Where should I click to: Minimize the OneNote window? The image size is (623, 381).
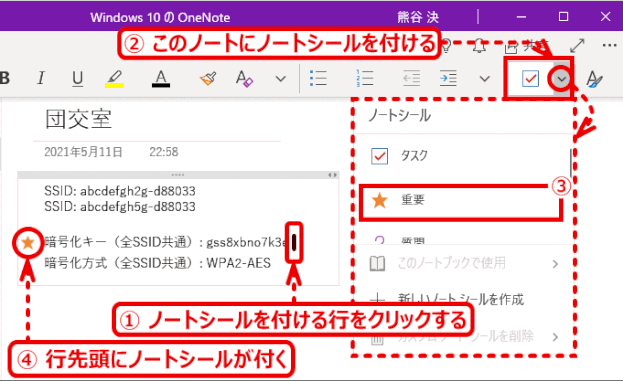pos(521,17)
